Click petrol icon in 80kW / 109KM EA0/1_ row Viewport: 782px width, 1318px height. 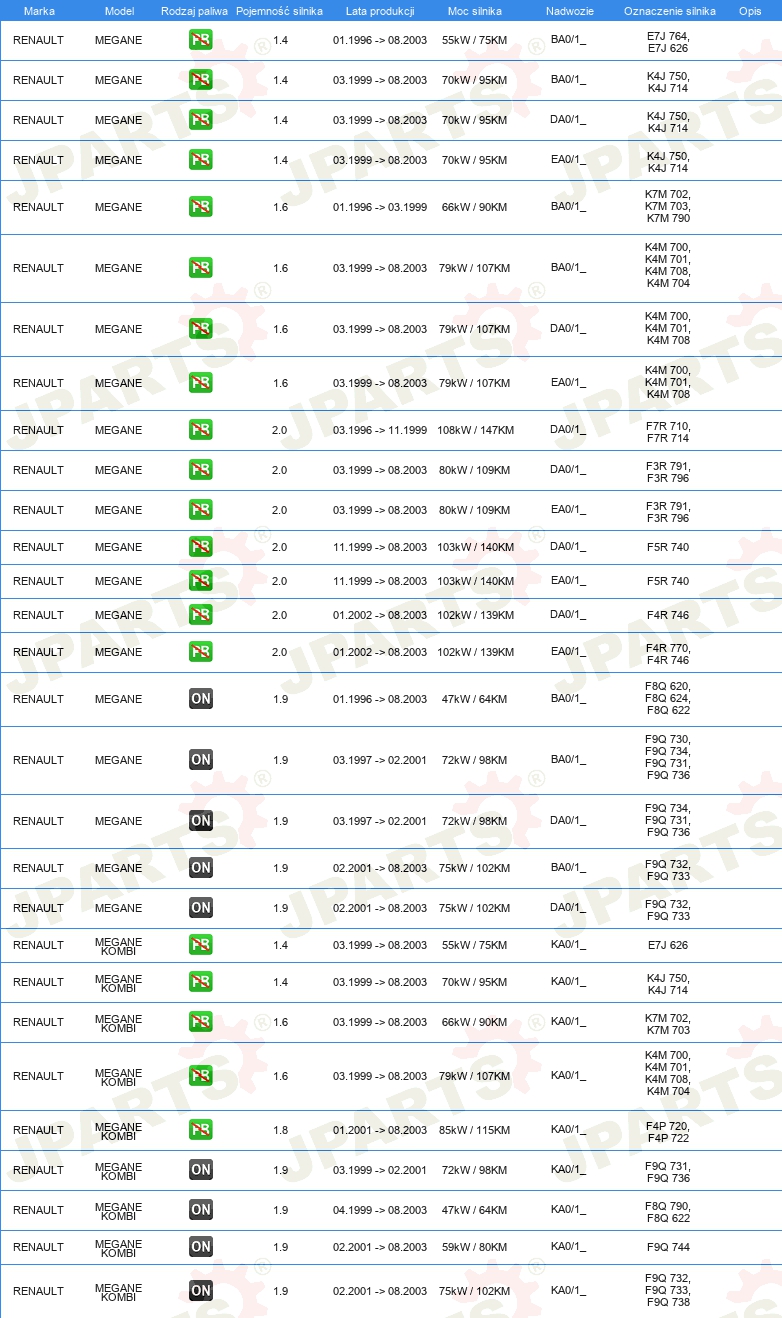tap(201, 510)
